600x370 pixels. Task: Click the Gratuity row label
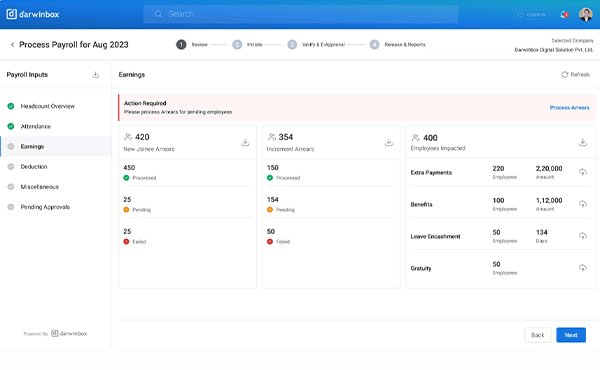coord(421,269)
